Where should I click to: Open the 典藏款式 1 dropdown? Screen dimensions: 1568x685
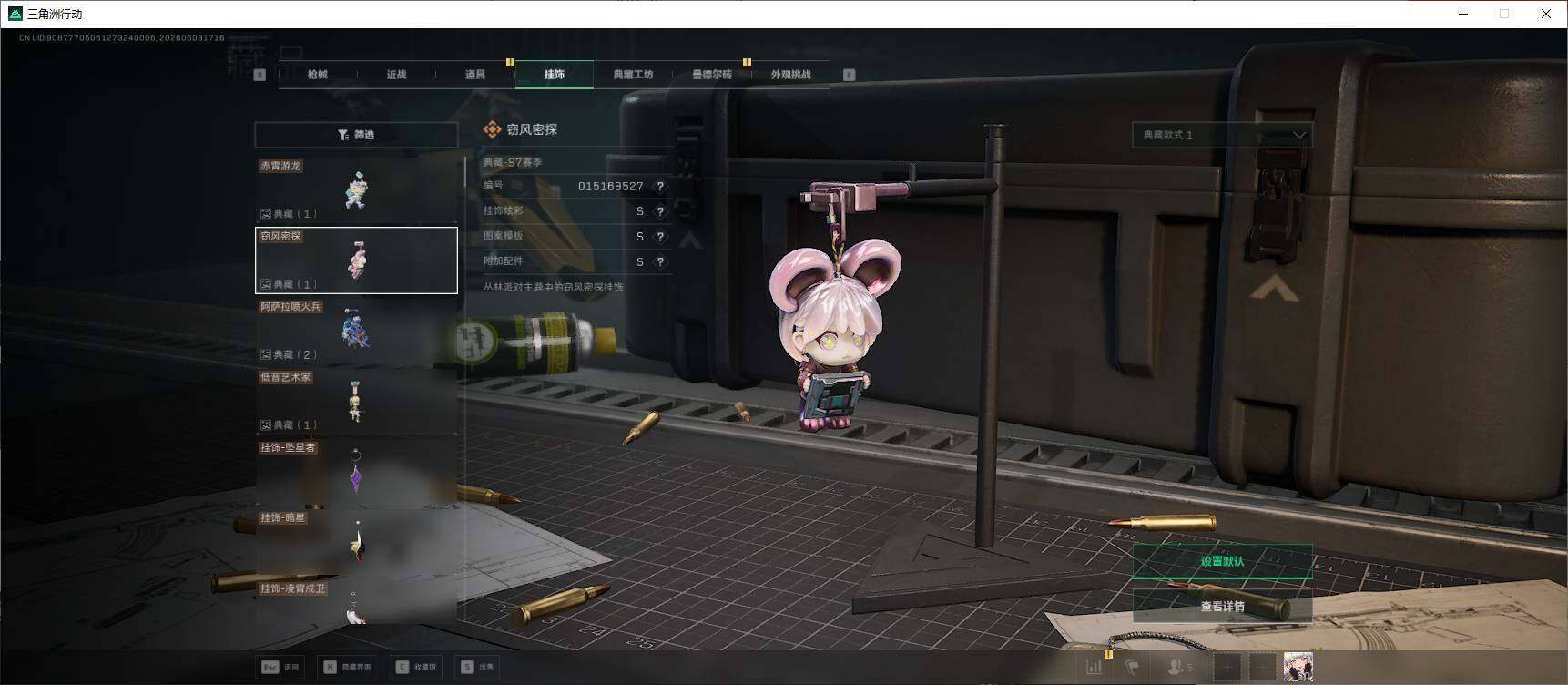pos(1222,135)
